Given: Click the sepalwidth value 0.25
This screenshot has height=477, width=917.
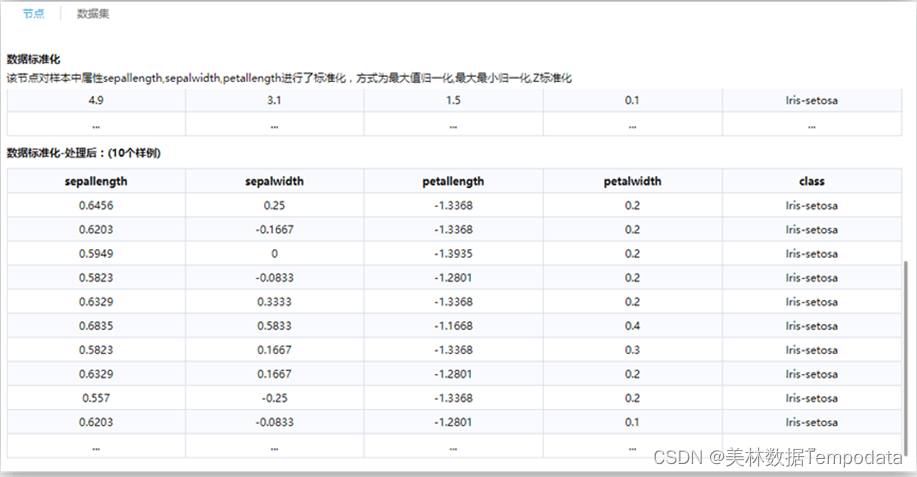Looking at the screenshot, I should pyautogui.click(x=274, y=206).
